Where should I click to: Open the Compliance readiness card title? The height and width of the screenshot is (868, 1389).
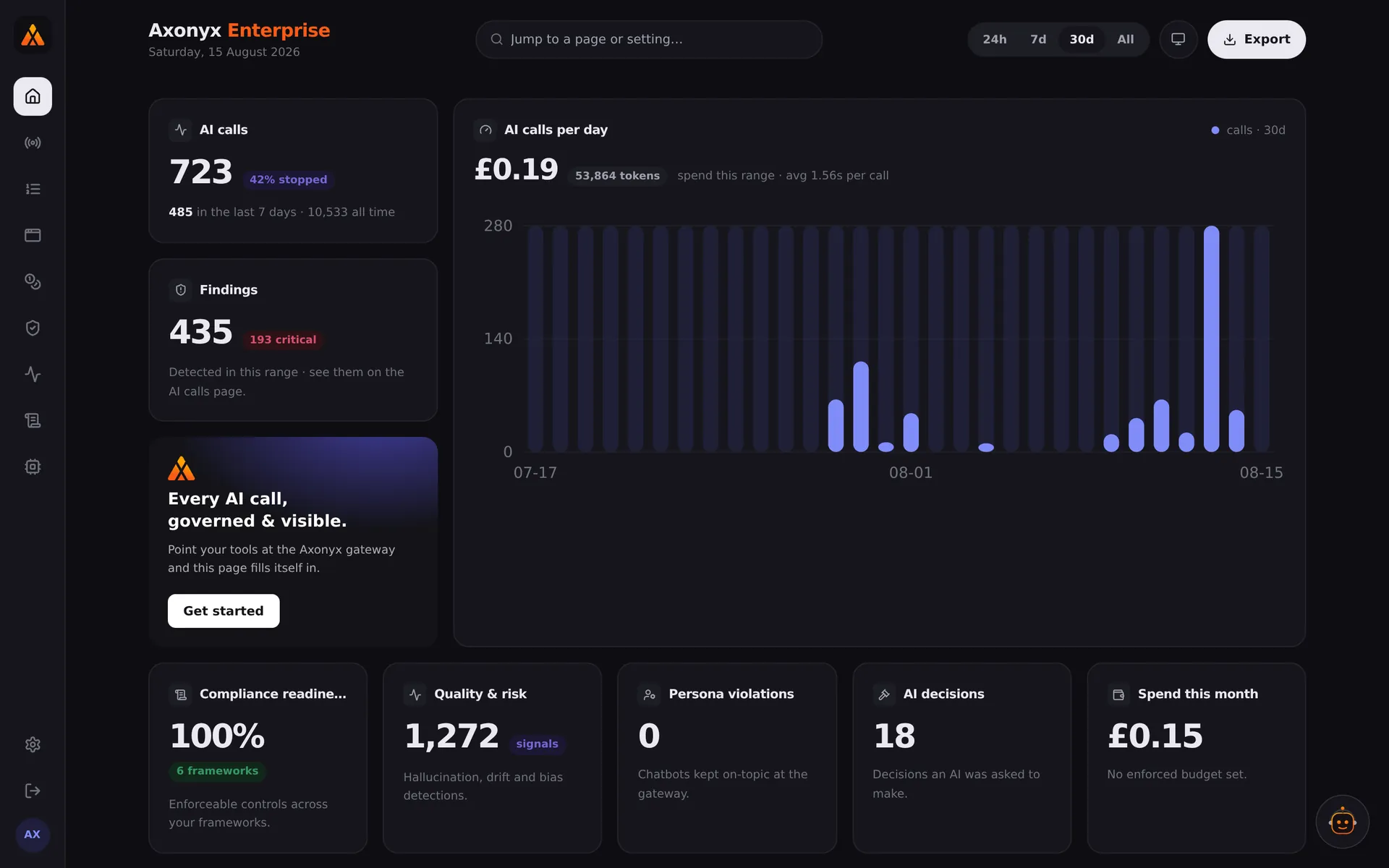tap(273, 694)
